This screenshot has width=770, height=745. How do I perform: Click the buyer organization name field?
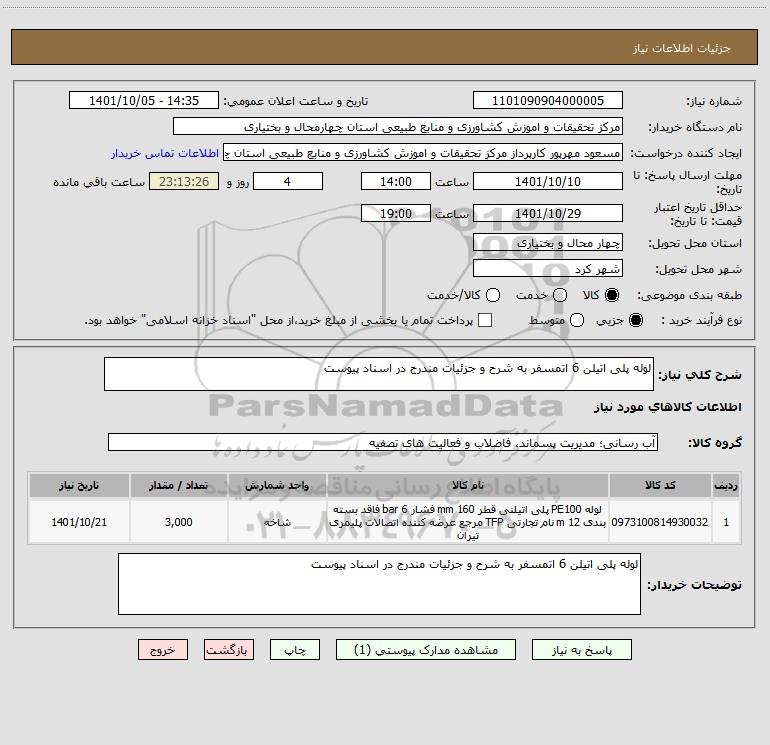[398, 127]
